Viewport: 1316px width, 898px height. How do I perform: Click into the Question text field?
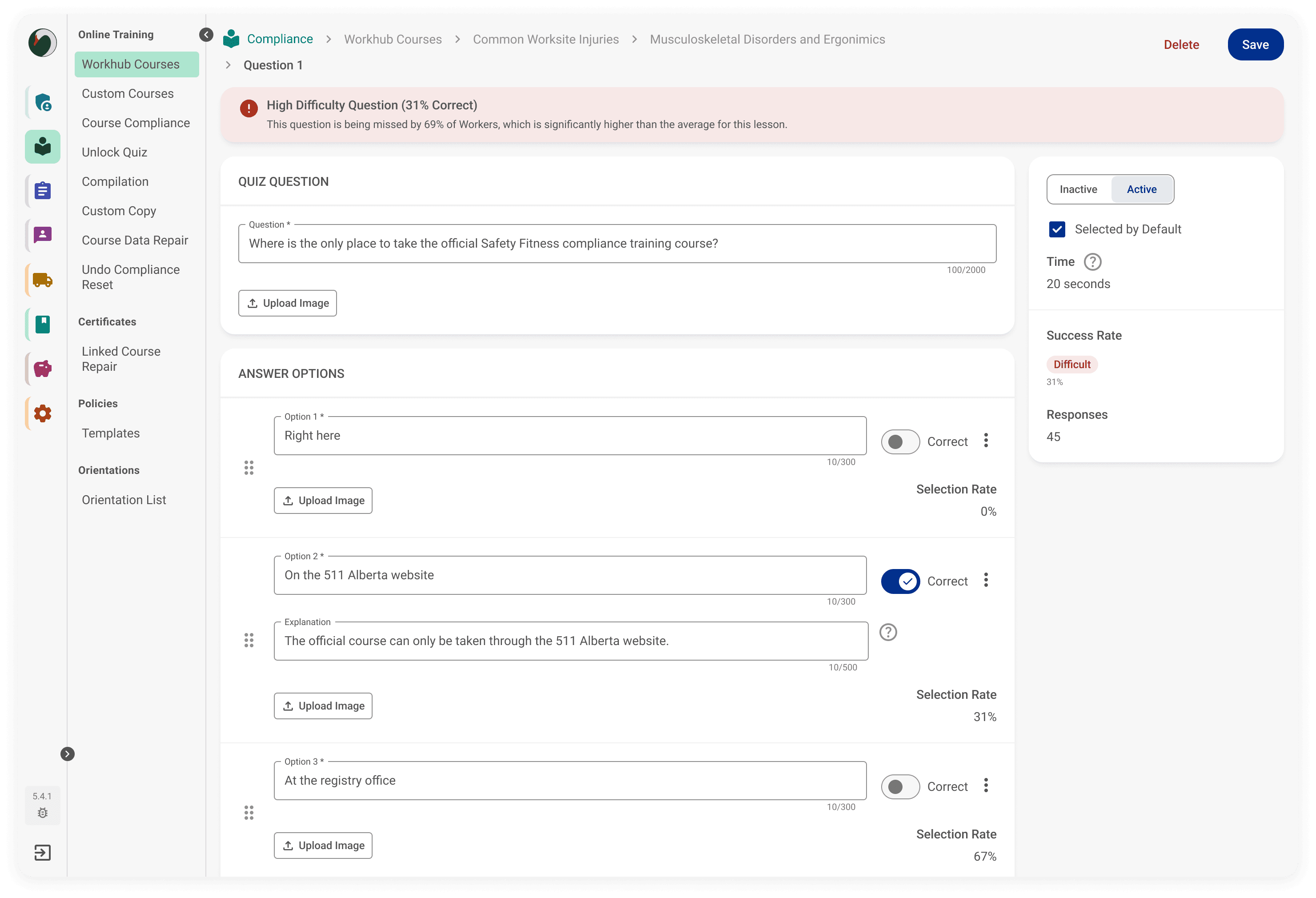pyautogui.click(x=617, y=244)
